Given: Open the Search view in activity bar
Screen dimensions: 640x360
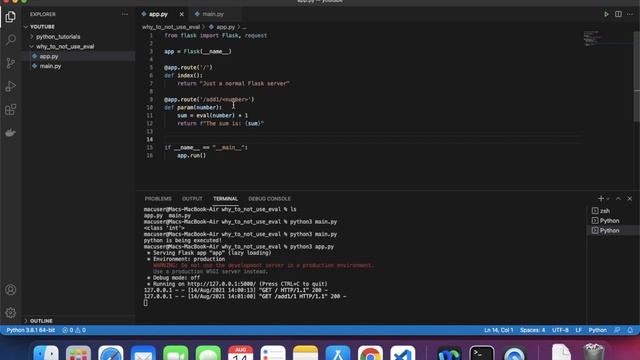Looking at the screenshot, I should point(11,40).
